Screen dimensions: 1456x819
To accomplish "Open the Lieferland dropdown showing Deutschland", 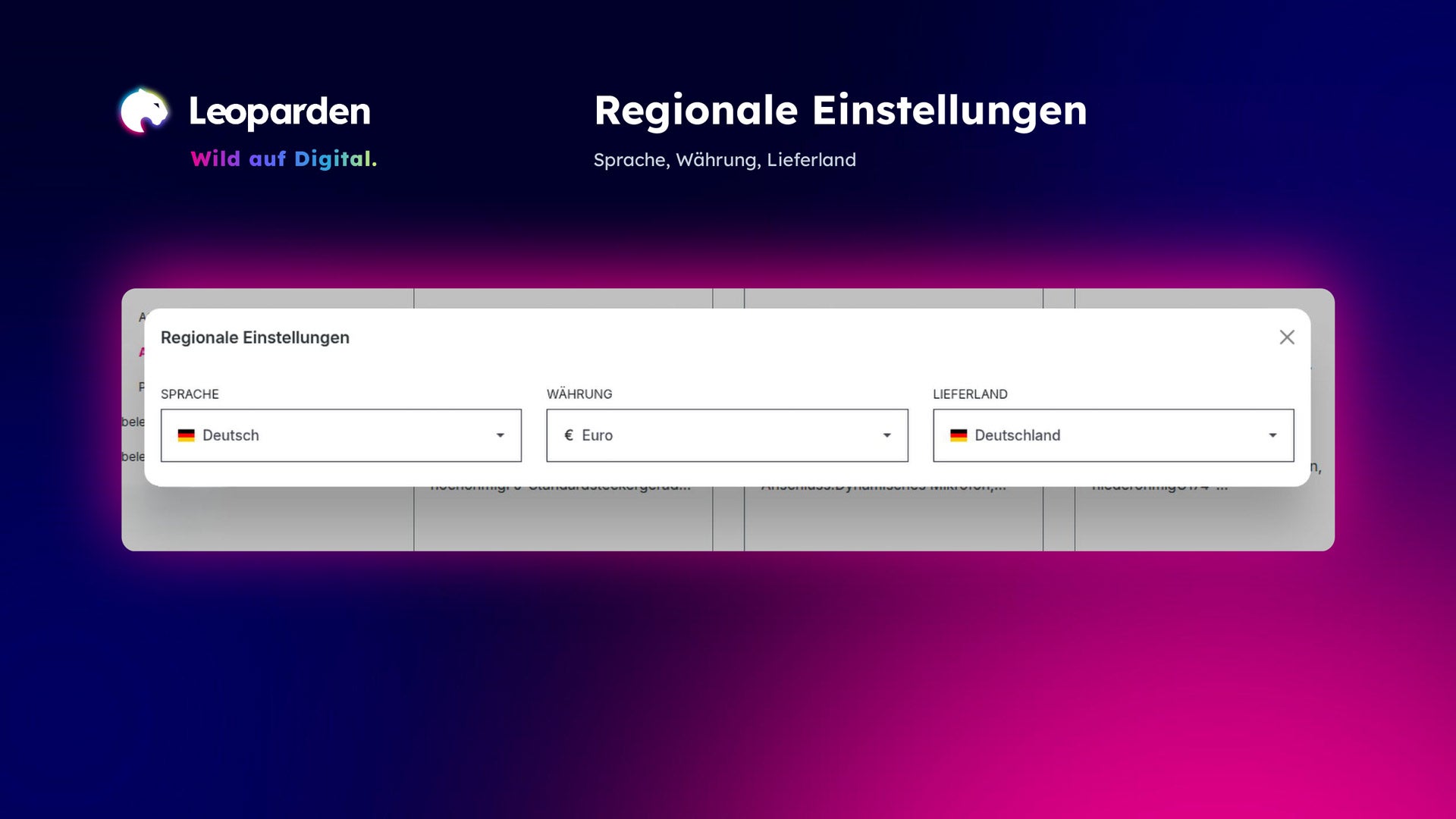I will tap(1113, 435).
